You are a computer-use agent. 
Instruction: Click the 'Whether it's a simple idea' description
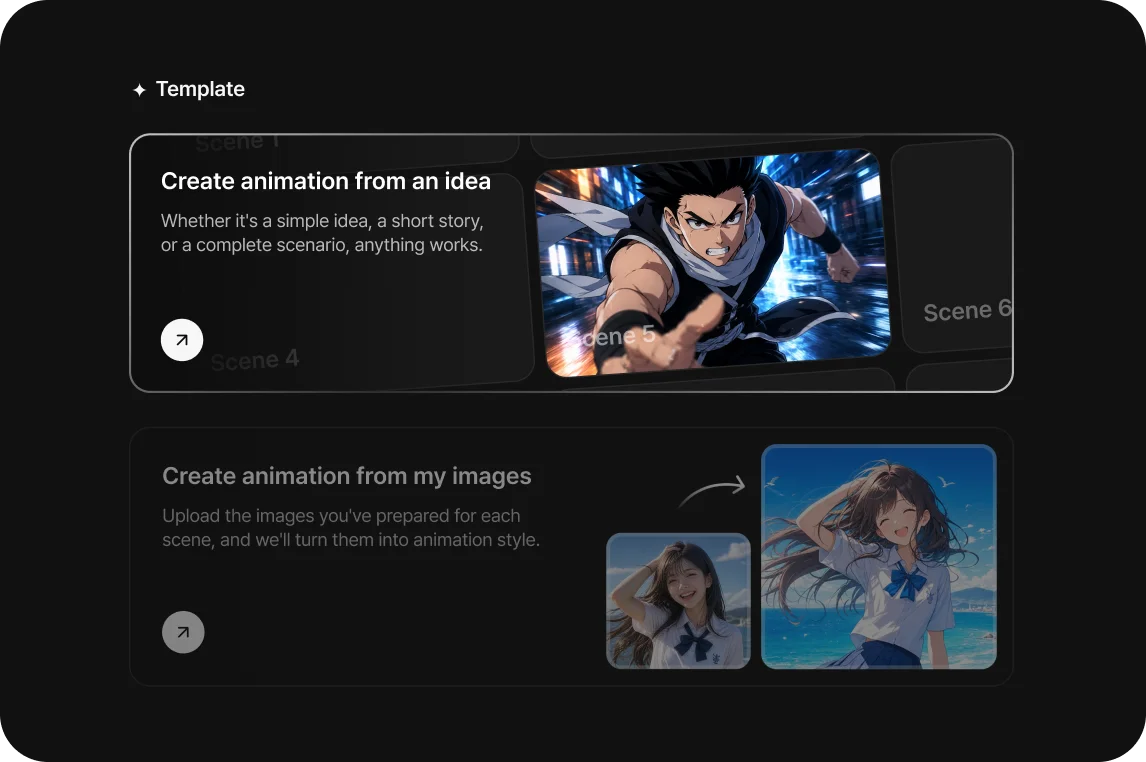322,232
